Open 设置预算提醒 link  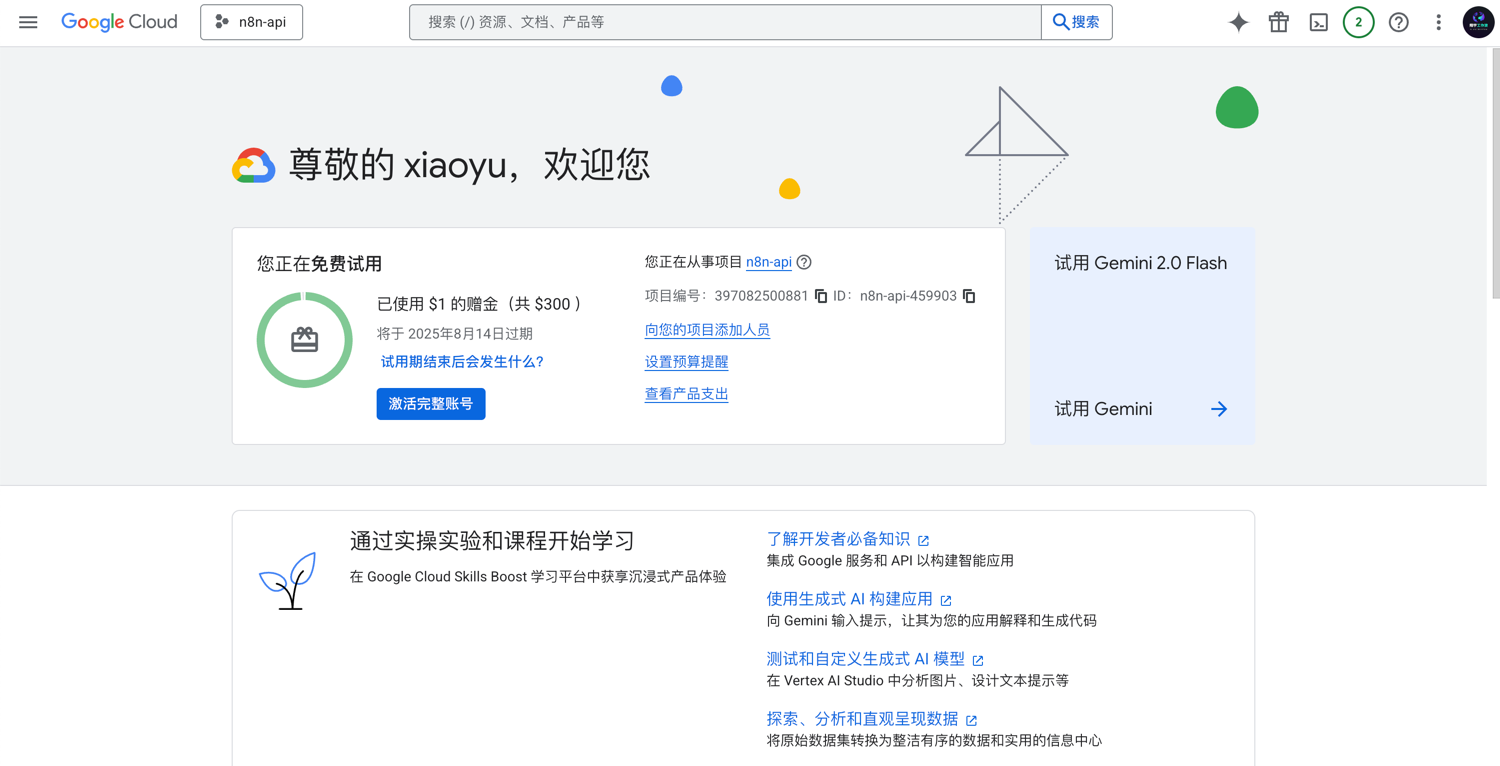pos(686,361)
